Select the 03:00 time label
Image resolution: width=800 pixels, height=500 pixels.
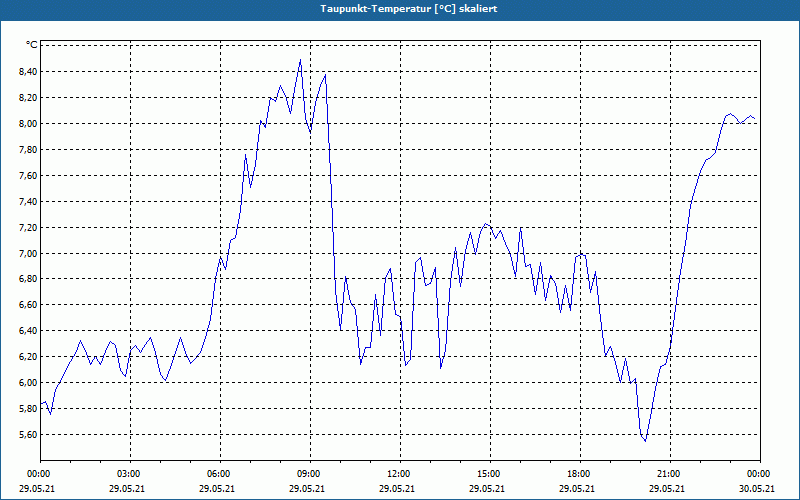128,473
